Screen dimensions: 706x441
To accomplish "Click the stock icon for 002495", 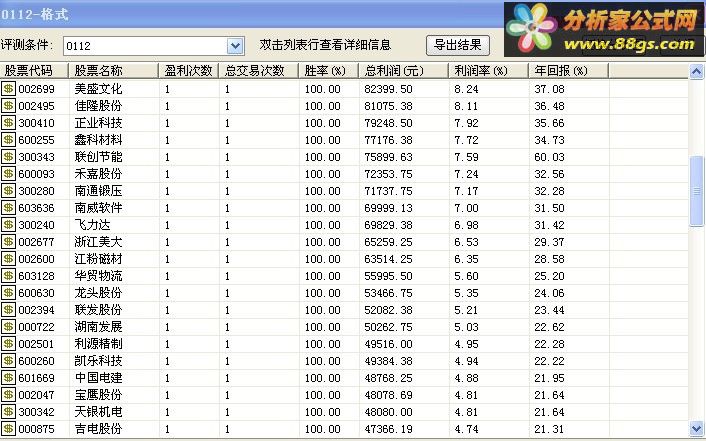I will 8,106.
